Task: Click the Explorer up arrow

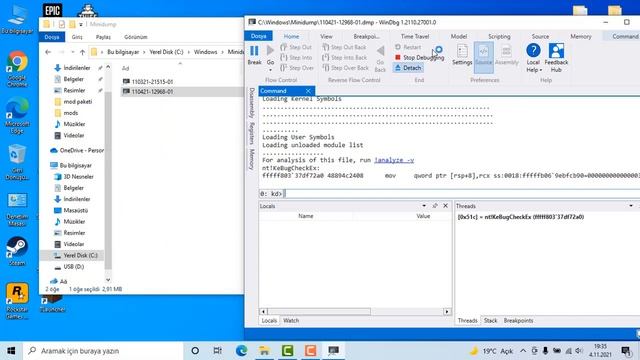Action: [x=82, y=52]
